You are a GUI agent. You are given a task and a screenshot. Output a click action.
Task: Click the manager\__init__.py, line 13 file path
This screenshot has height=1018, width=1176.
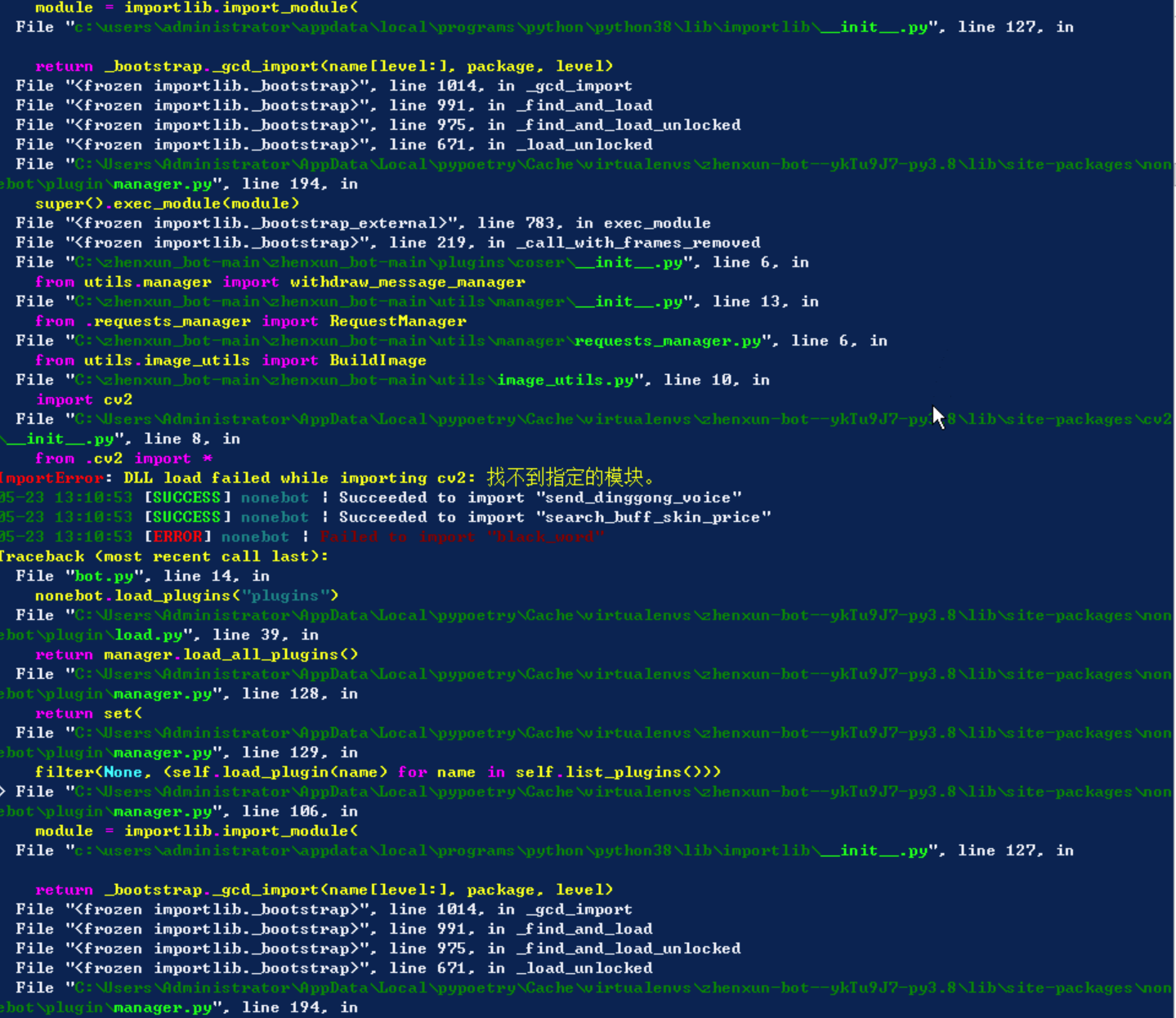click(417, 301)
